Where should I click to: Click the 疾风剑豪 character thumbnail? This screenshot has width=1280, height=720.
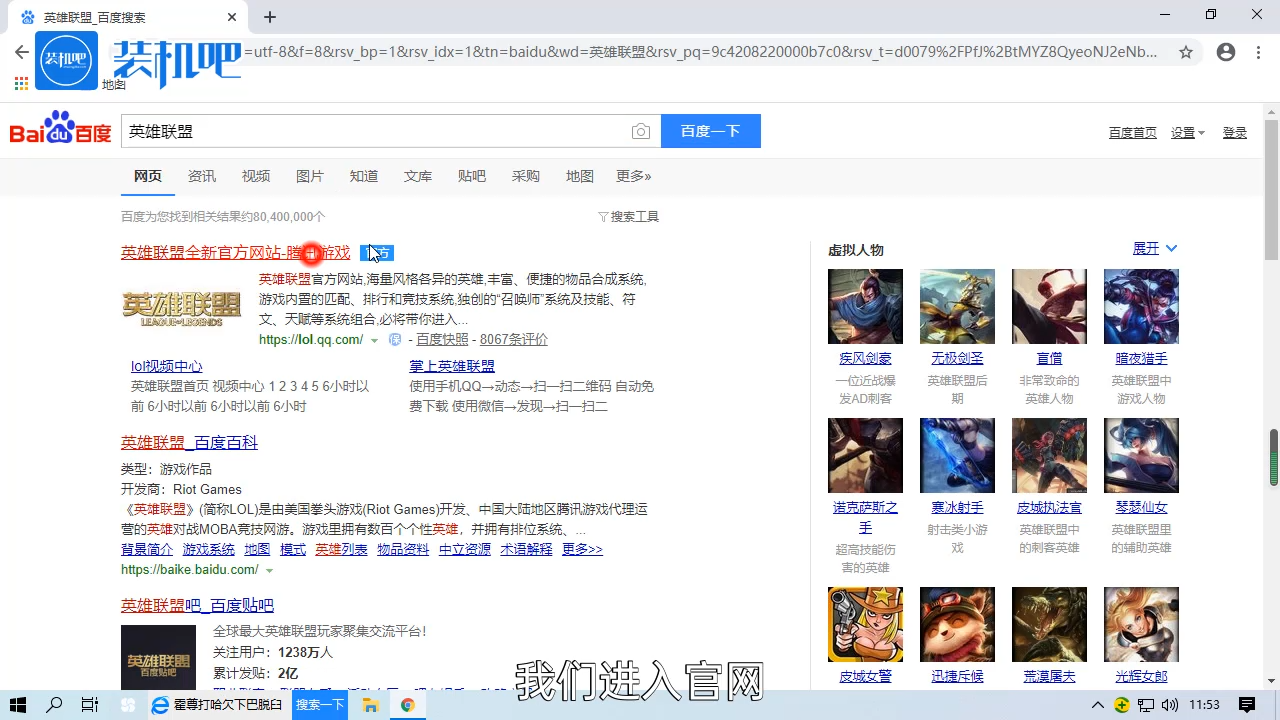[x=865, y=306]
